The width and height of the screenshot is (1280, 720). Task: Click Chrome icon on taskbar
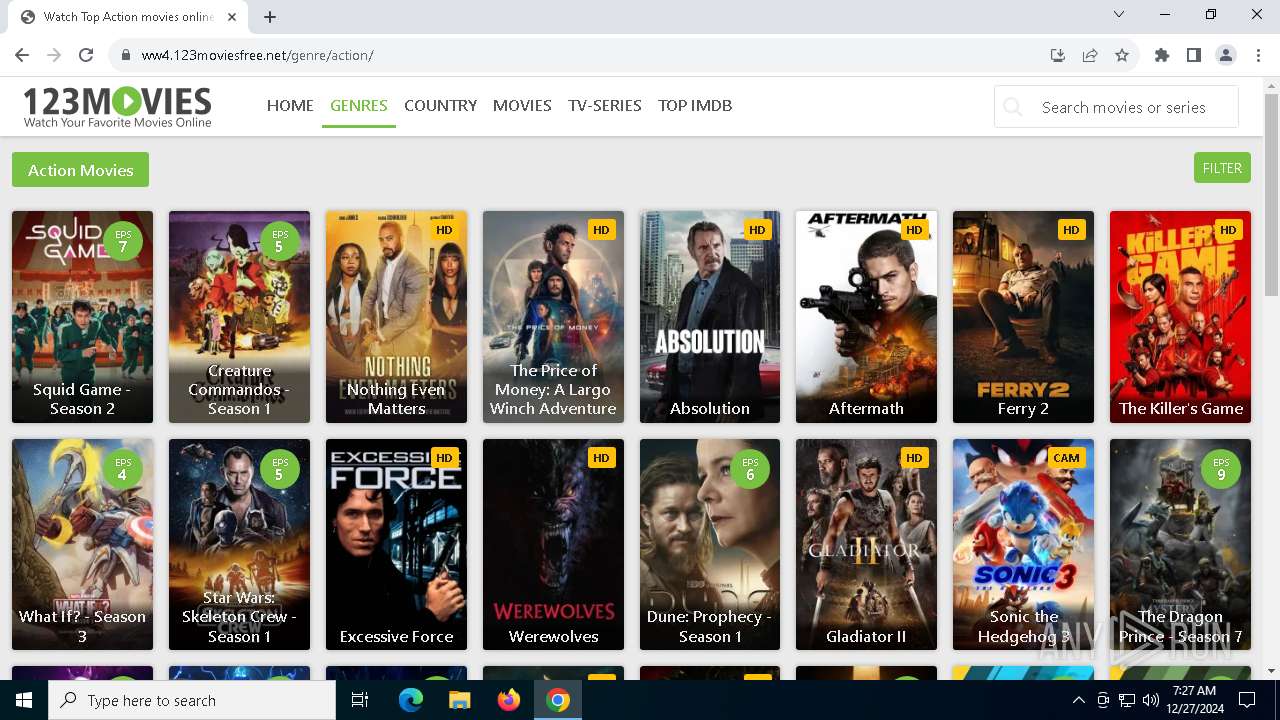click(x=558, y=700)
